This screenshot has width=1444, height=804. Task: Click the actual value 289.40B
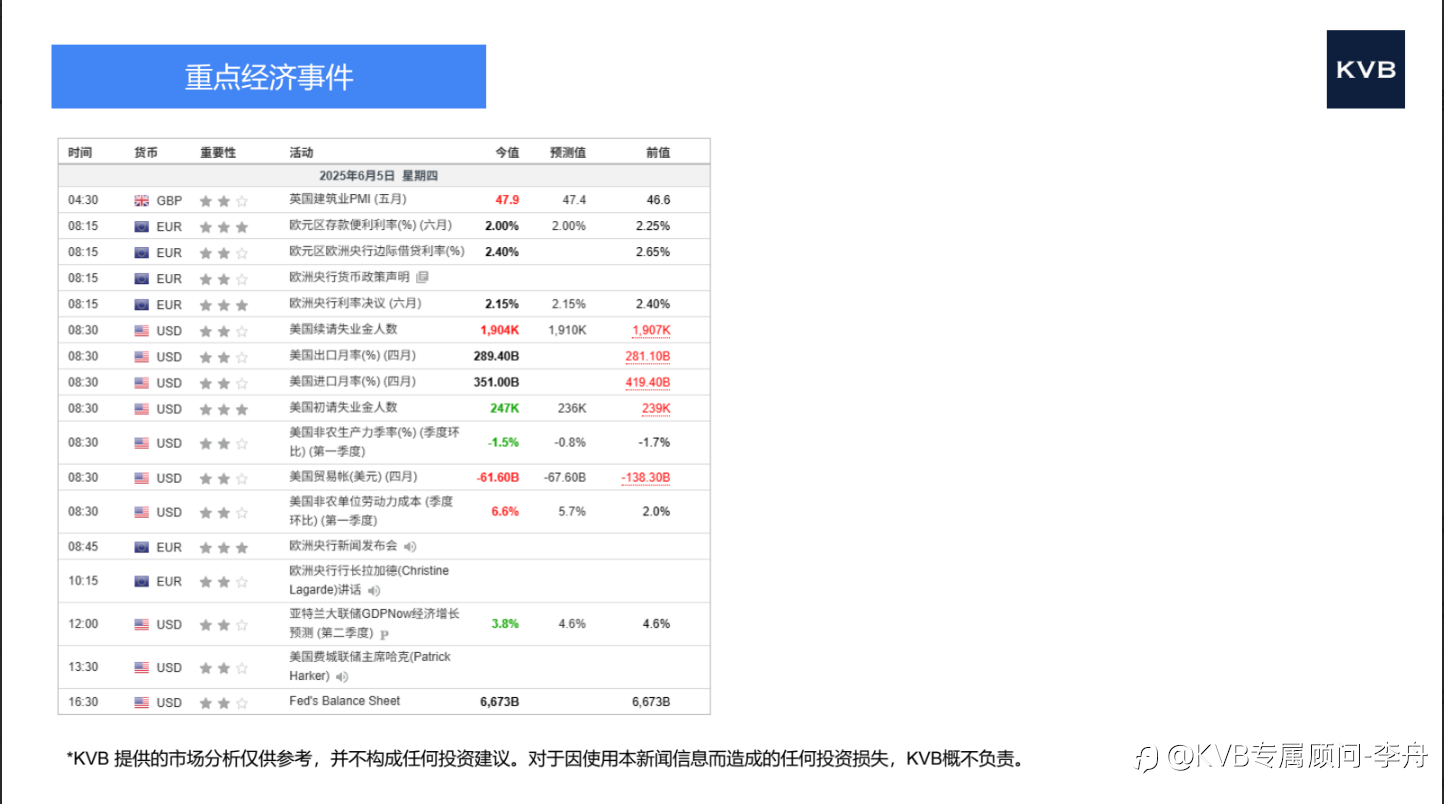496,356
